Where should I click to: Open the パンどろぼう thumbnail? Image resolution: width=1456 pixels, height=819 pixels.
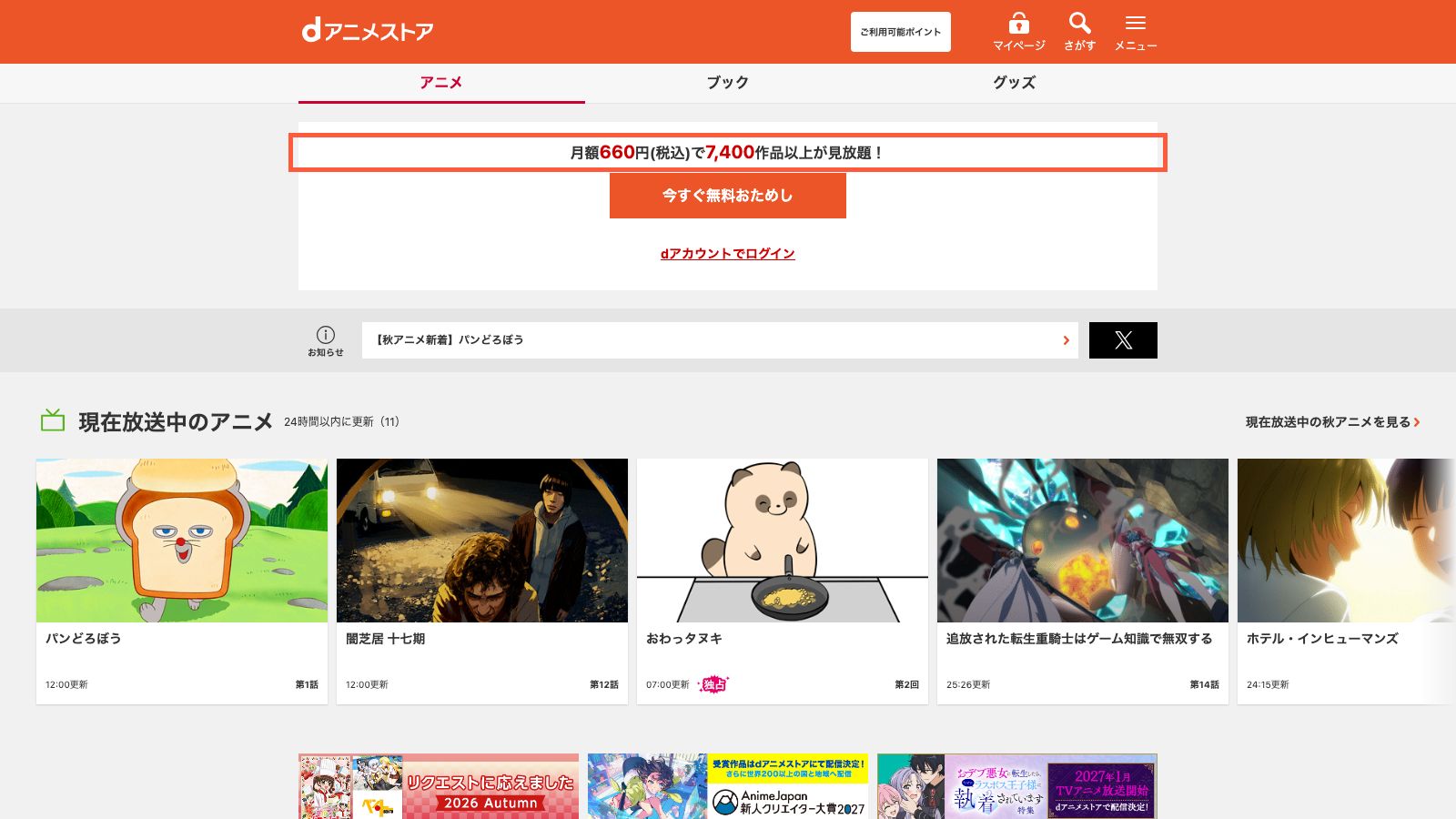point(182,541)
